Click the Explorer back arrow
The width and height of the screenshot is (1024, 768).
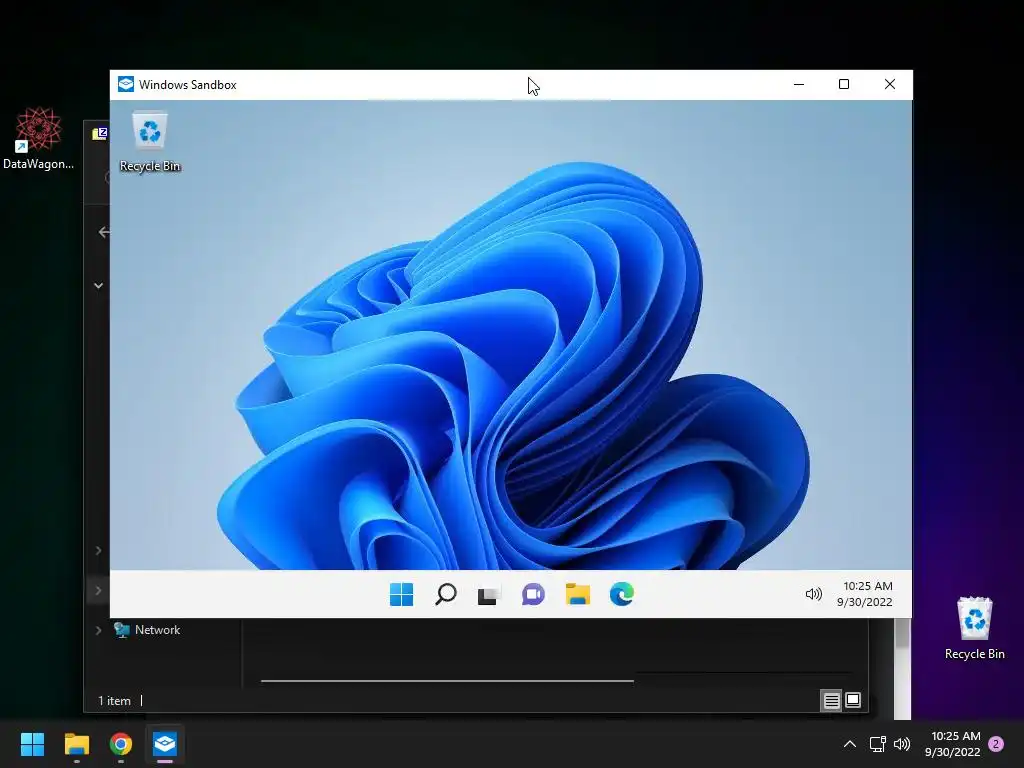tap(104, 232)
